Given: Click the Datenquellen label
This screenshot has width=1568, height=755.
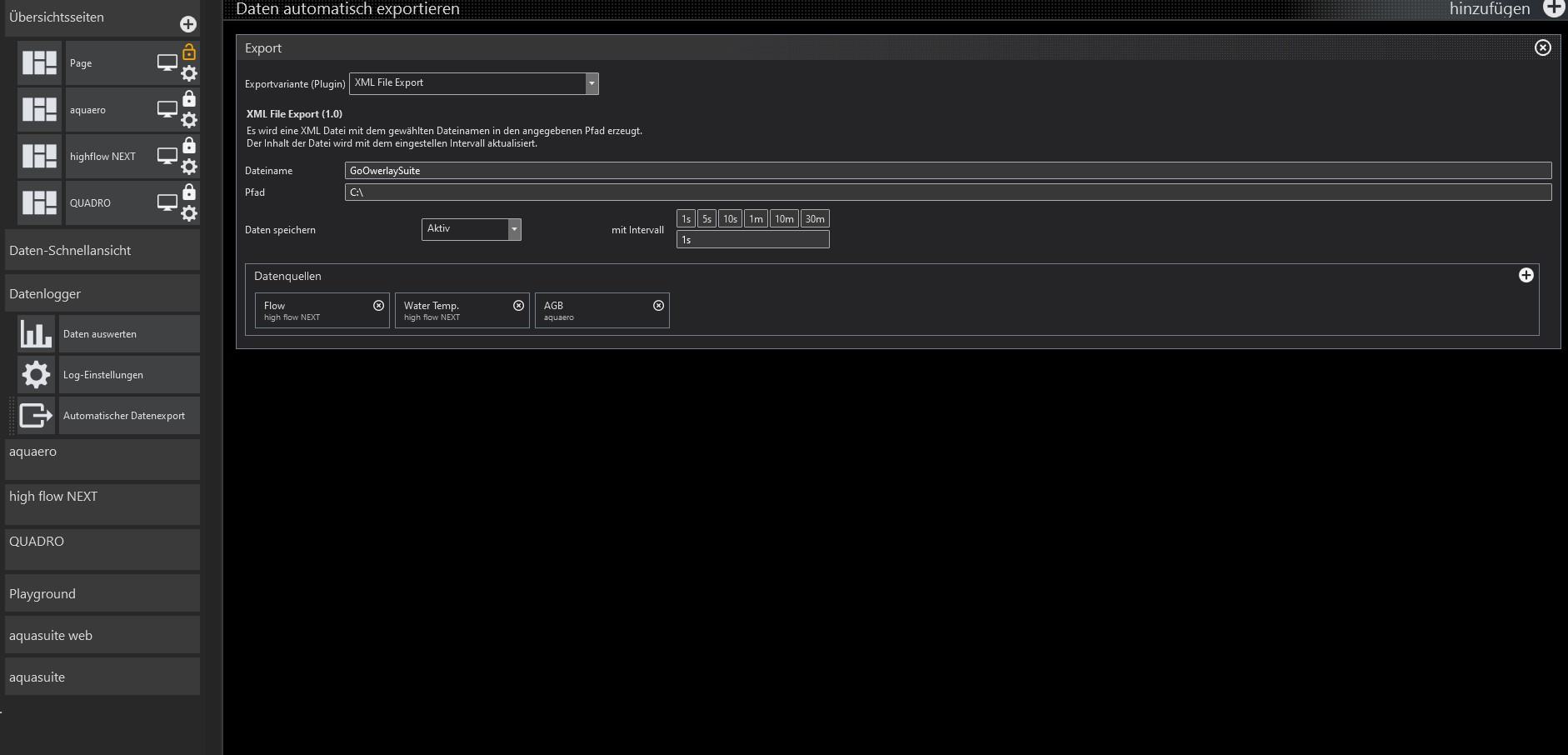Looking at the screenshot, I should (287, 276).
